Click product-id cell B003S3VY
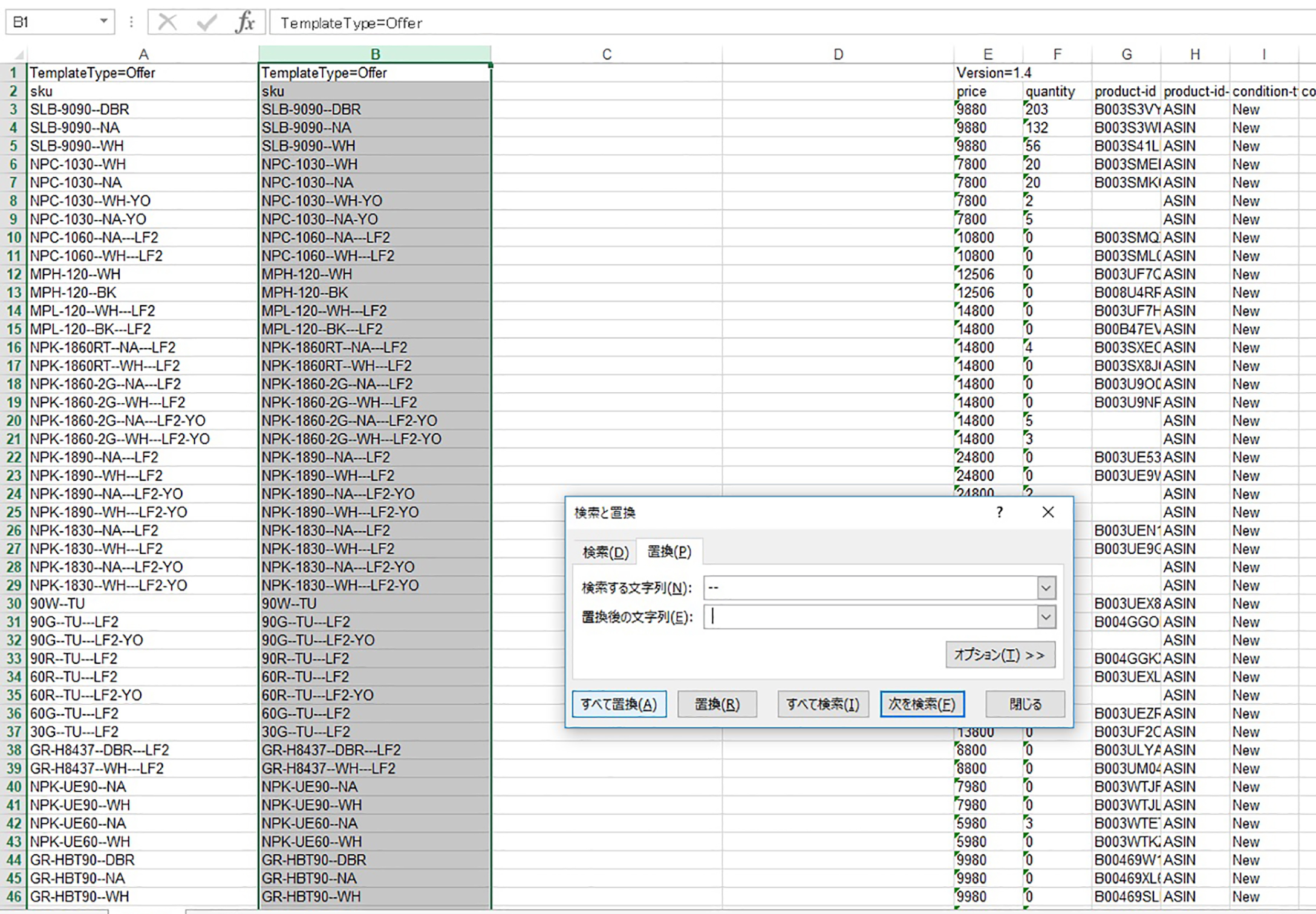This screenshot has height=914, width=1316. pyautogui.click(x=1126, y=109)
